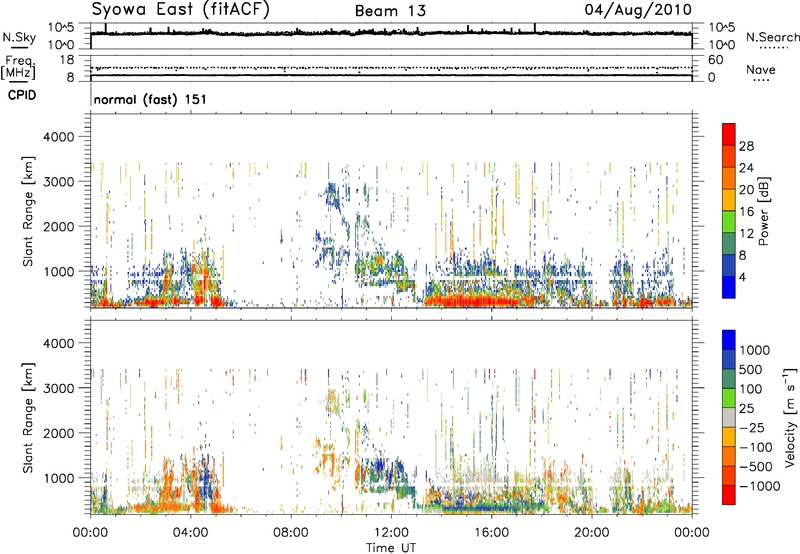Click the 'Time UT' axis title
The height and width of the screenshot is (554, 800).
[391, 548]
